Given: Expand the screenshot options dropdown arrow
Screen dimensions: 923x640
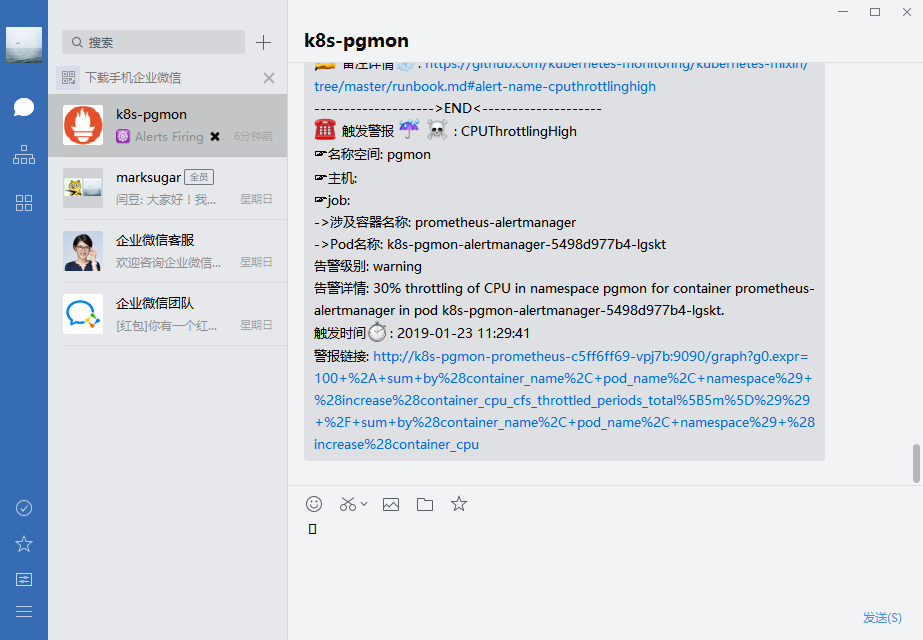Looking at the screenshot, I should (x=364, y=504).
